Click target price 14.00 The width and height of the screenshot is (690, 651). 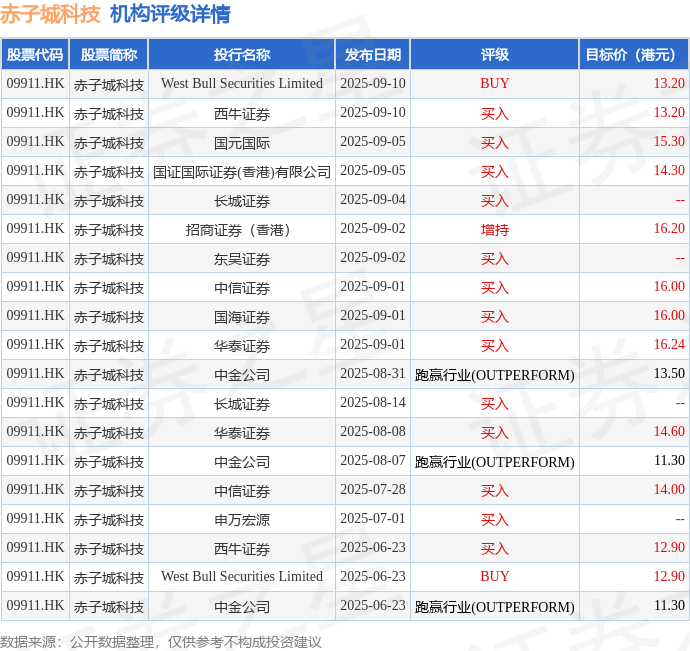(669, 489)
